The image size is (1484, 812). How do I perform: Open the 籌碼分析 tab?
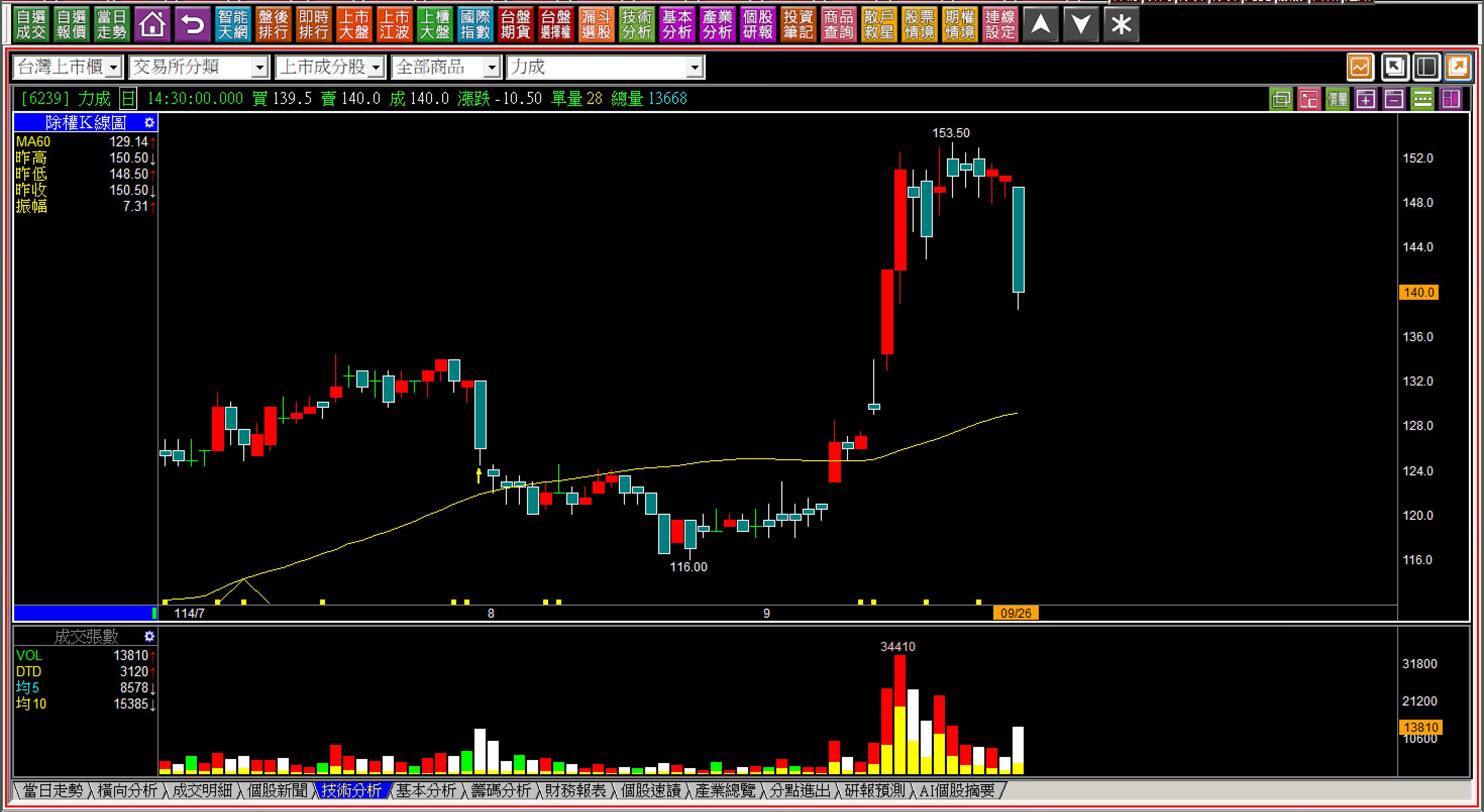point(501,791)
